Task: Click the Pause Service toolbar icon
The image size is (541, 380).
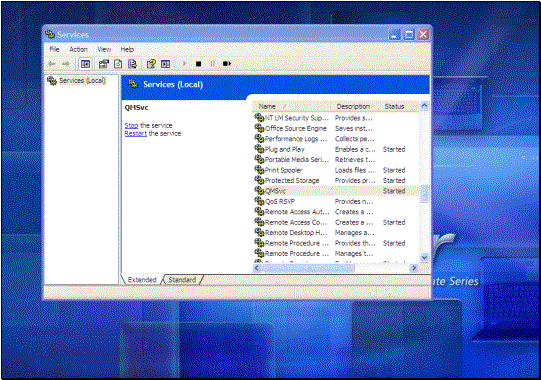Action: click(x=213, y=64)
